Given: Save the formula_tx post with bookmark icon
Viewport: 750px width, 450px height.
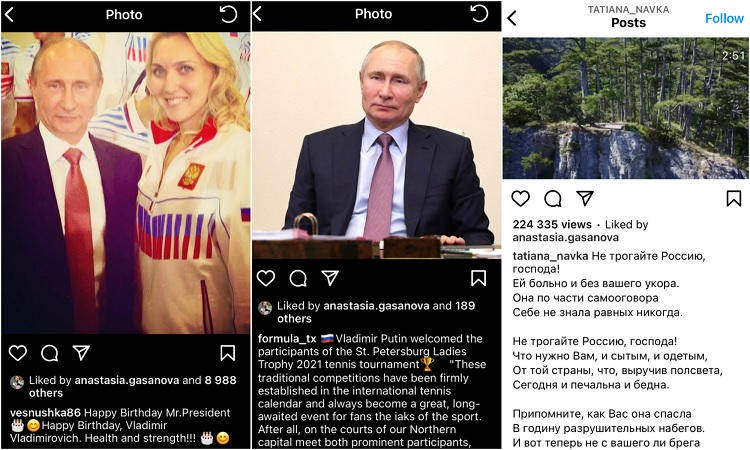Looking at the screenshot, I should [x=478, y=278].
